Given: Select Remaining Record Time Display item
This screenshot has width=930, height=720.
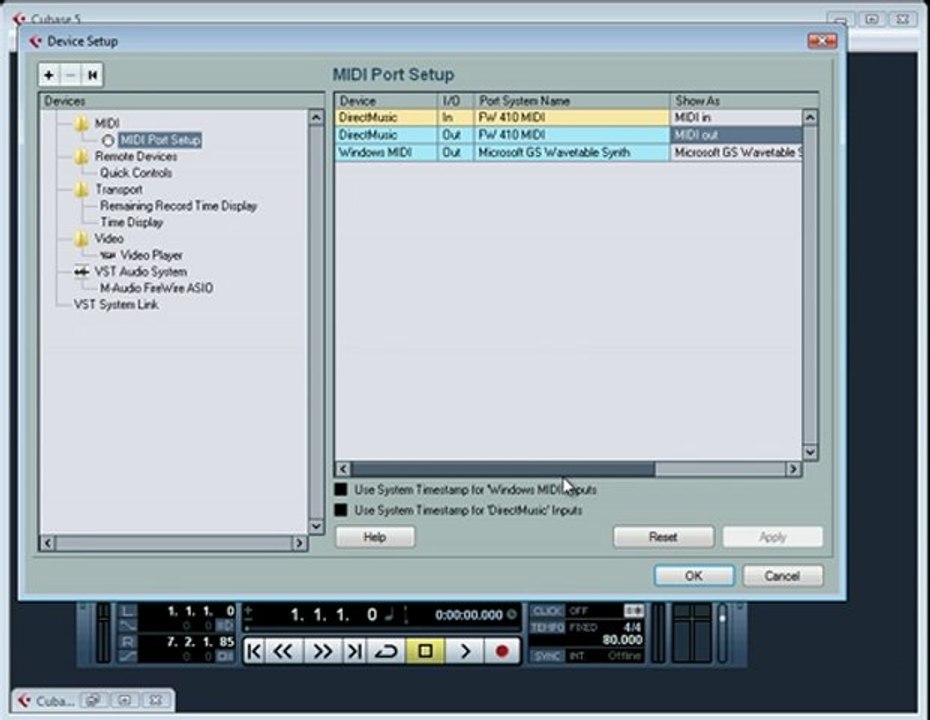Looking at the screenshot, I should (179, 206).
